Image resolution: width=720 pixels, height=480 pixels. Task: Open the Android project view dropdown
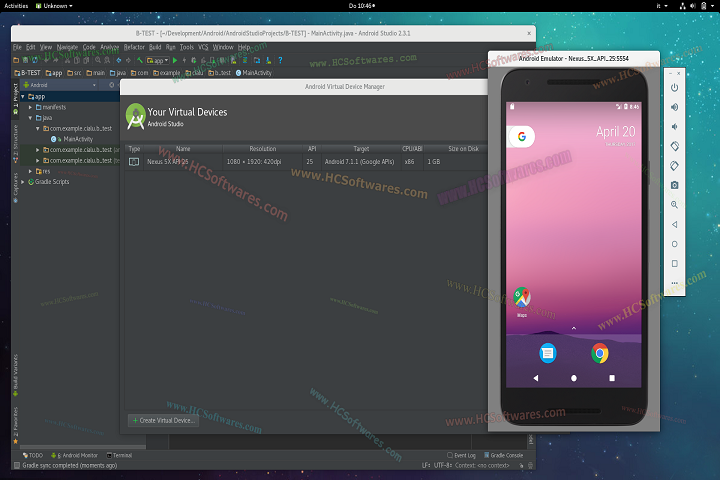[x=60, y=85]
